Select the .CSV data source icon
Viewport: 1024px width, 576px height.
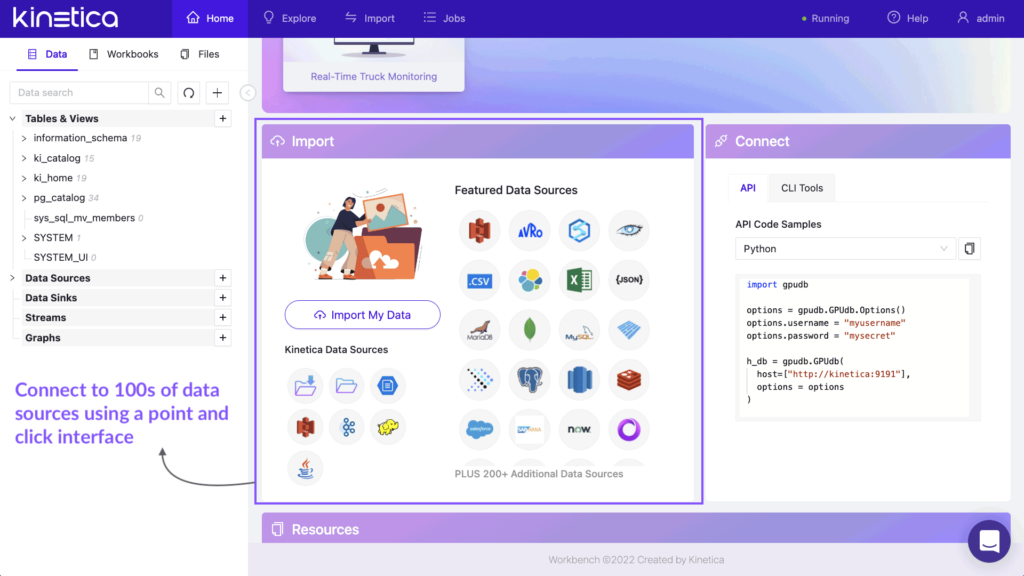tap(479, 281)
